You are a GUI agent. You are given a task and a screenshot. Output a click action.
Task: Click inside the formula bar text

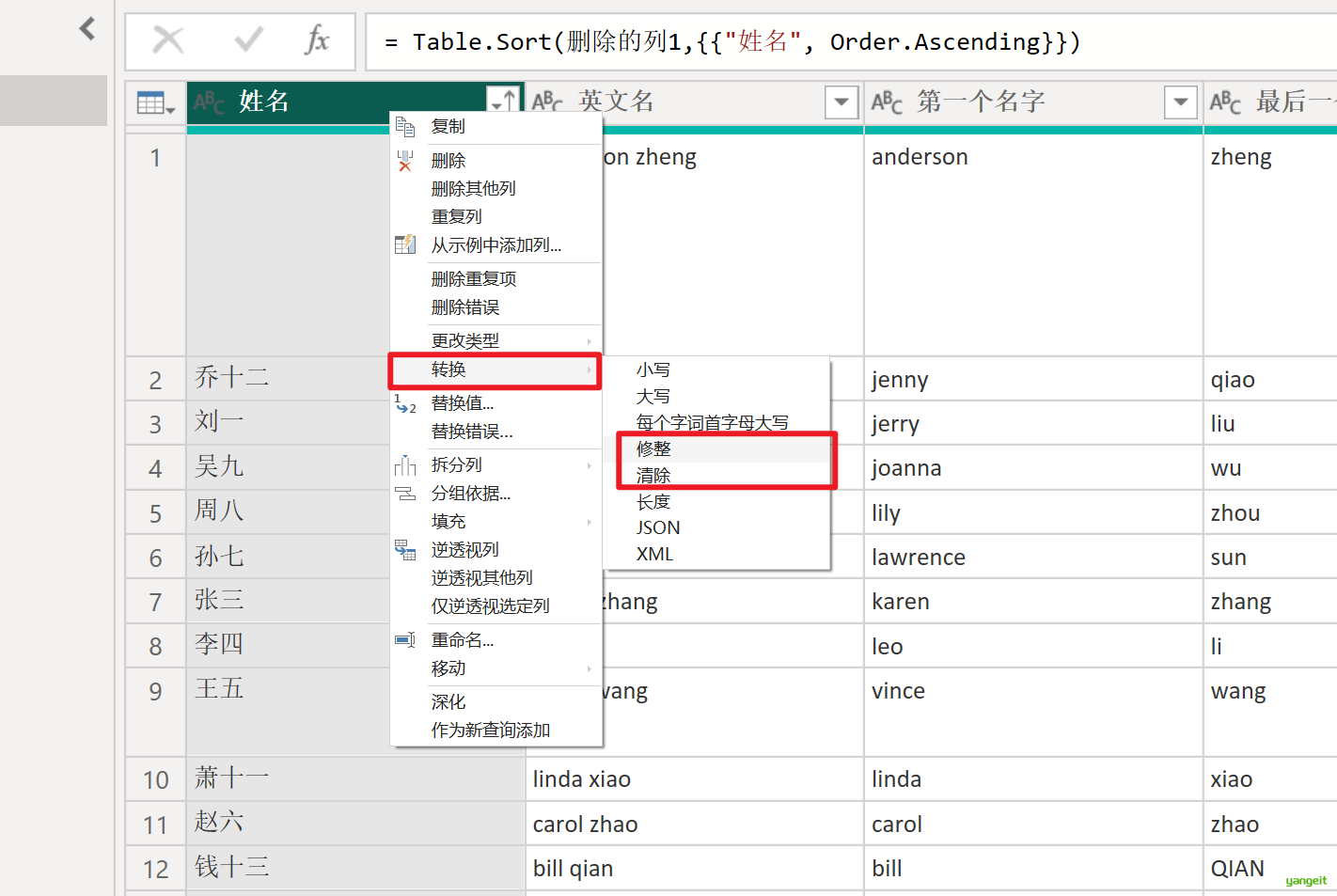tap(733, 42)
